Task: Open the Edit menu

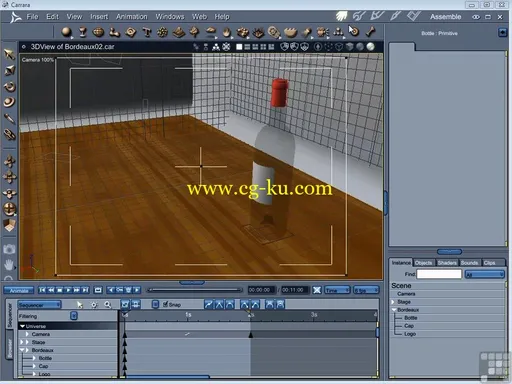Action: (x=52, y=16)
